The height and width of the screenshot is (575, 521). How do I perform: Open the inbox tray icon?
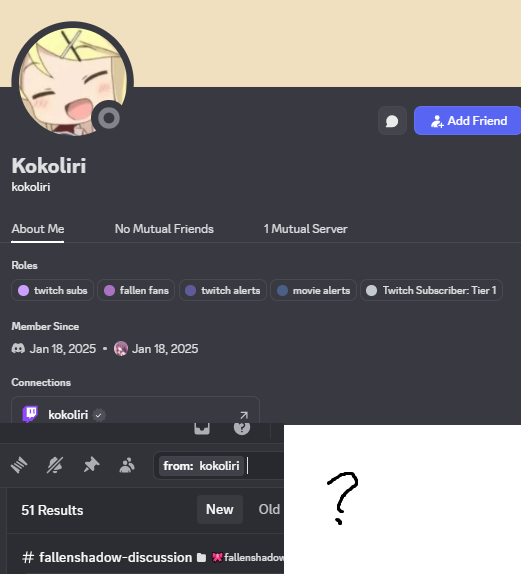[x=202, y=428]
